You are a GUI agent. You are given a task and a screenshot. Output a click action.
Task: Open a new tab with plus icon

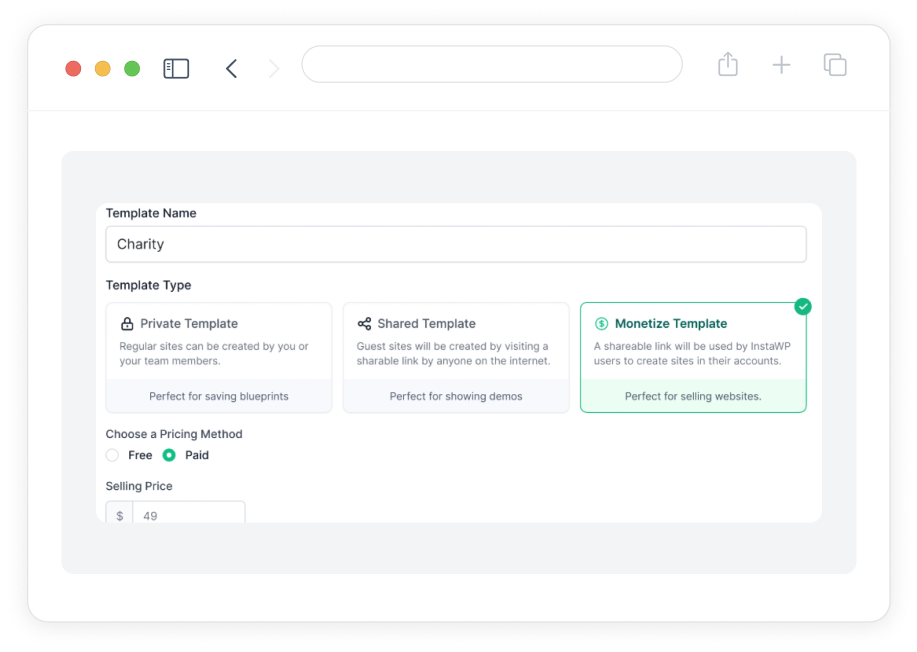(781, 65)
